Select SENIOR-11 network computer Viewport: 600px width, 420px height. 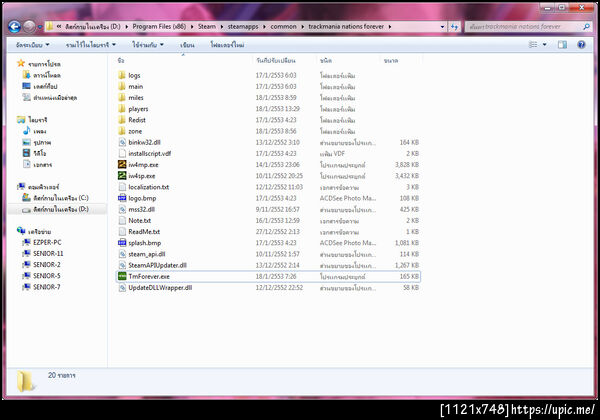43,254
